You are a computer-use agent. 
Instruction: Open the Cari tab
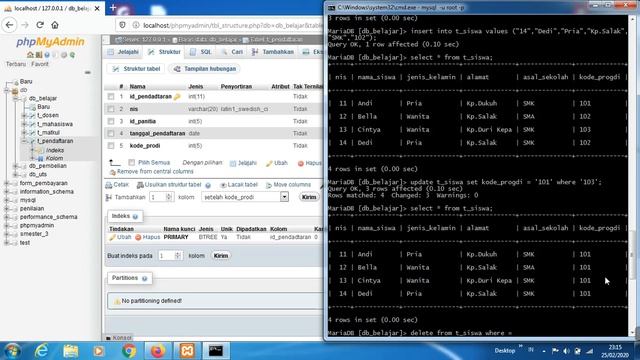click(x=232, y=52)
